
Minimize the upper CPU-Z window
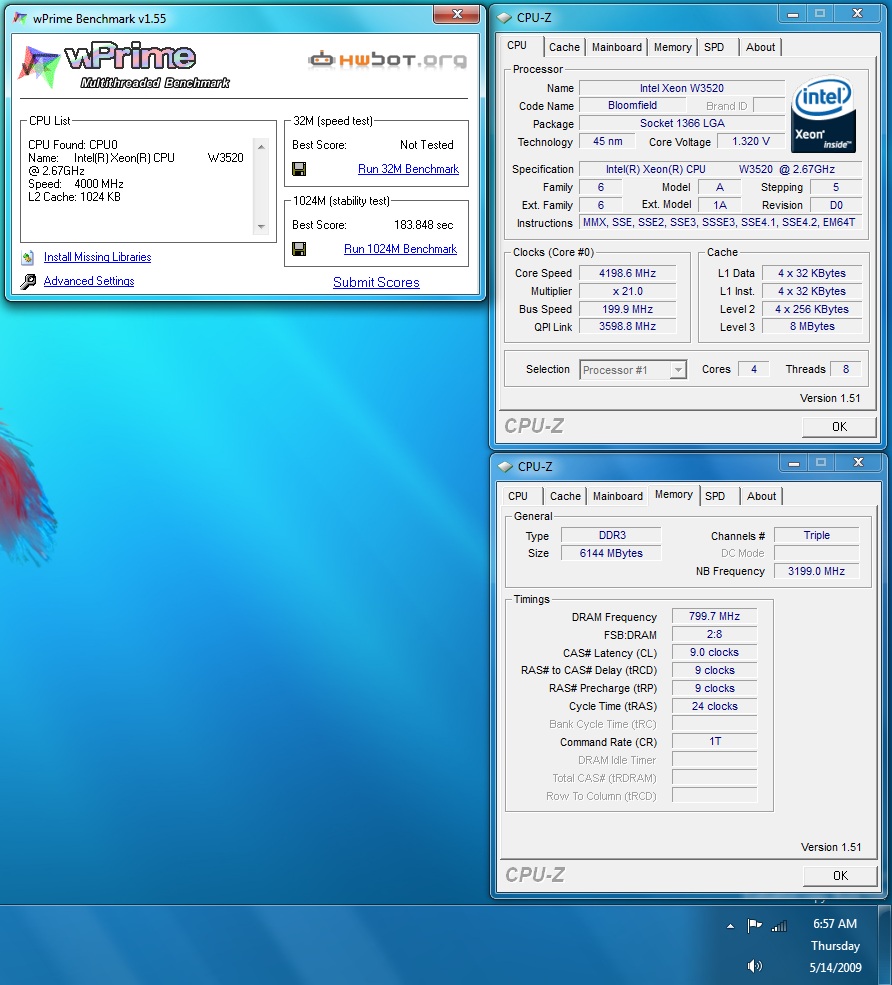pos(793,14)
